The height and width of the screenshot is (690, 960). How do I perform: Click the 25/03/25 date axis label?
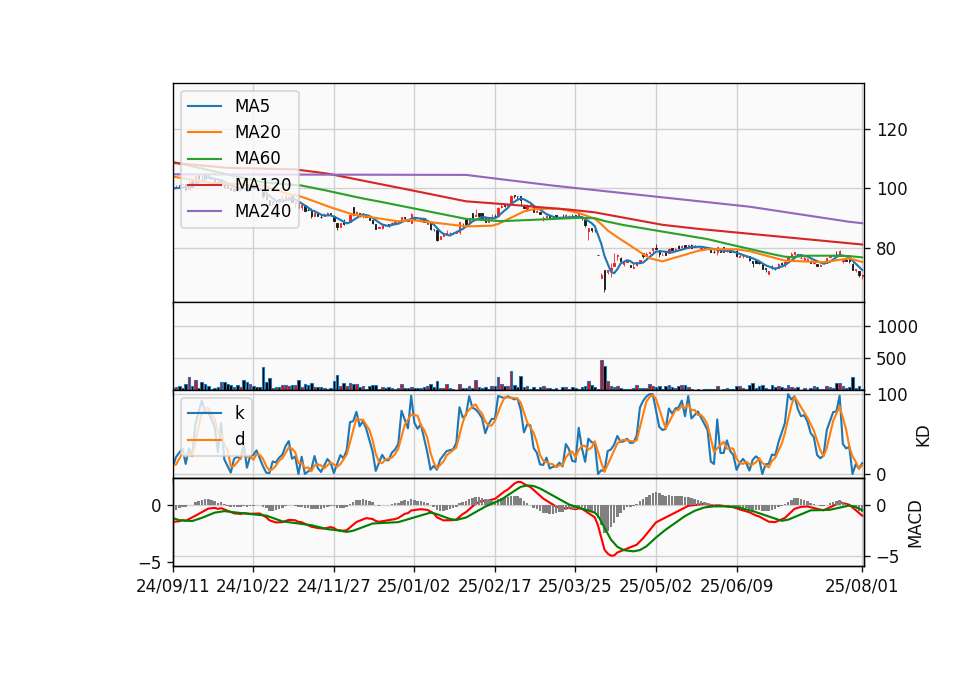tap(575, 586)
